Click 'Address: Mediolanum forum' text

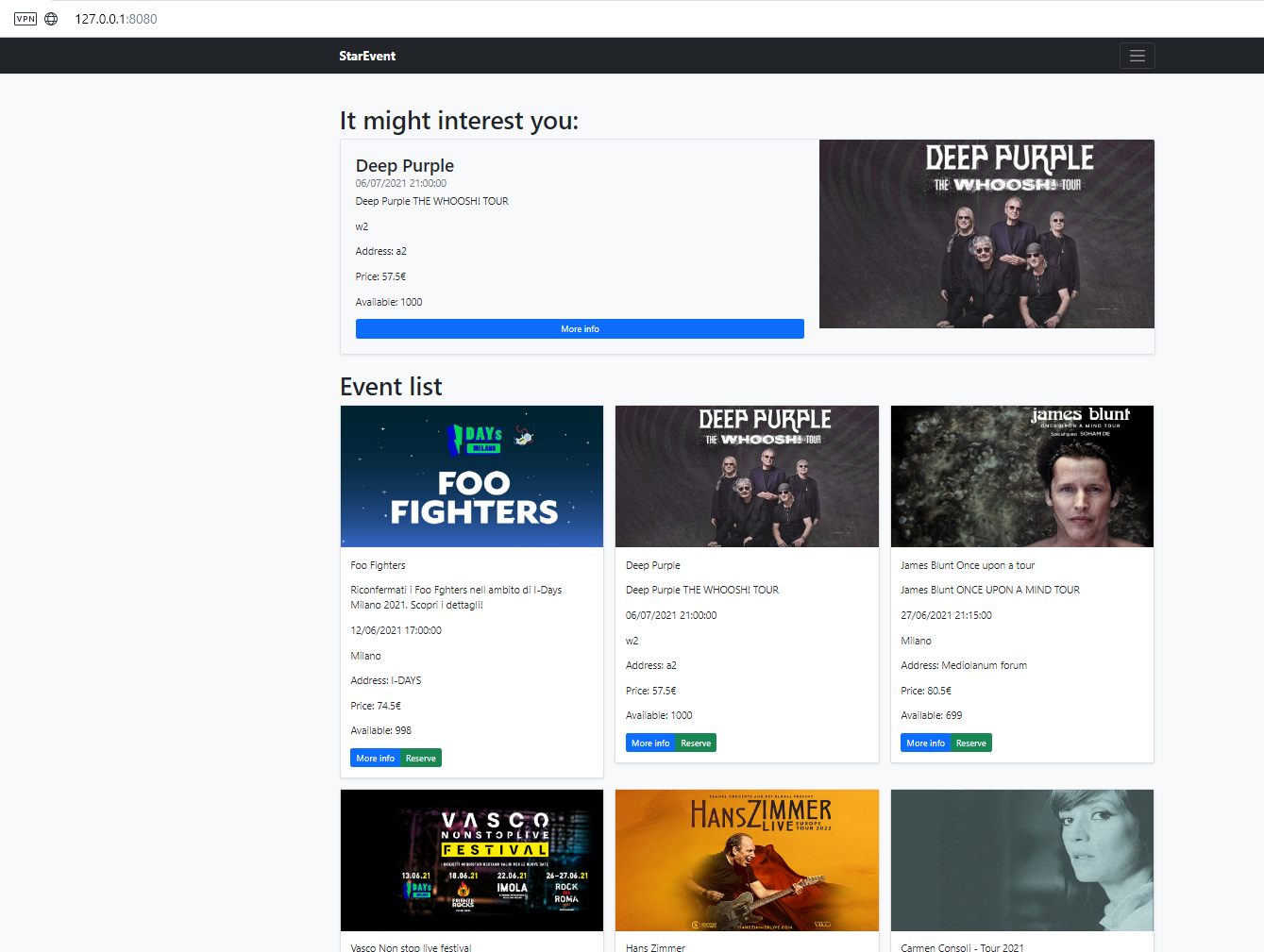[964, 665]
